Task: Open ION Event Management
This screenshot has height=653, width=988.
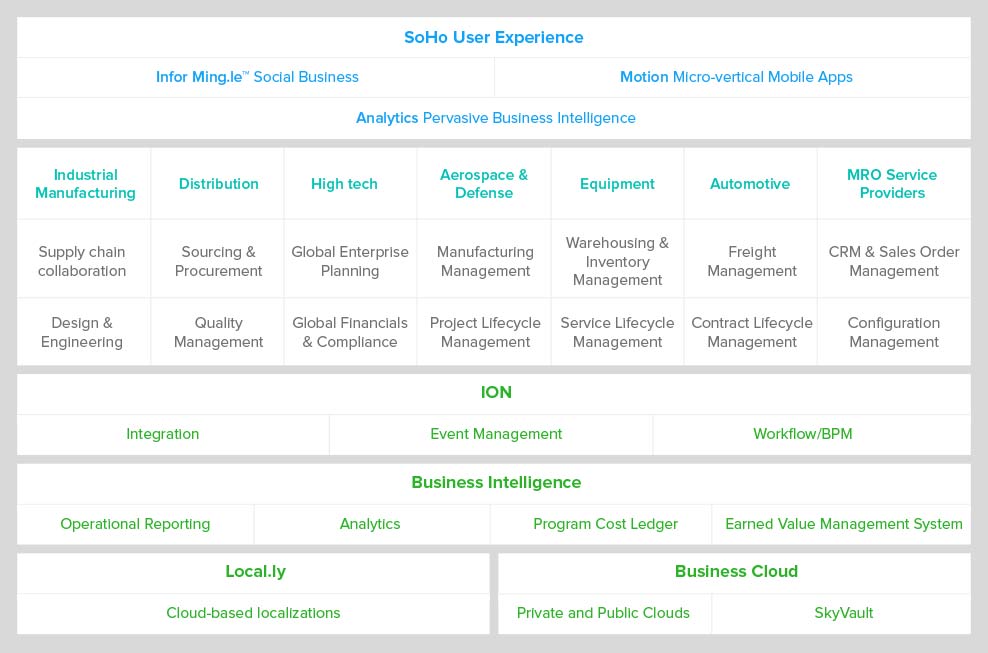Action: click(496, 434)
